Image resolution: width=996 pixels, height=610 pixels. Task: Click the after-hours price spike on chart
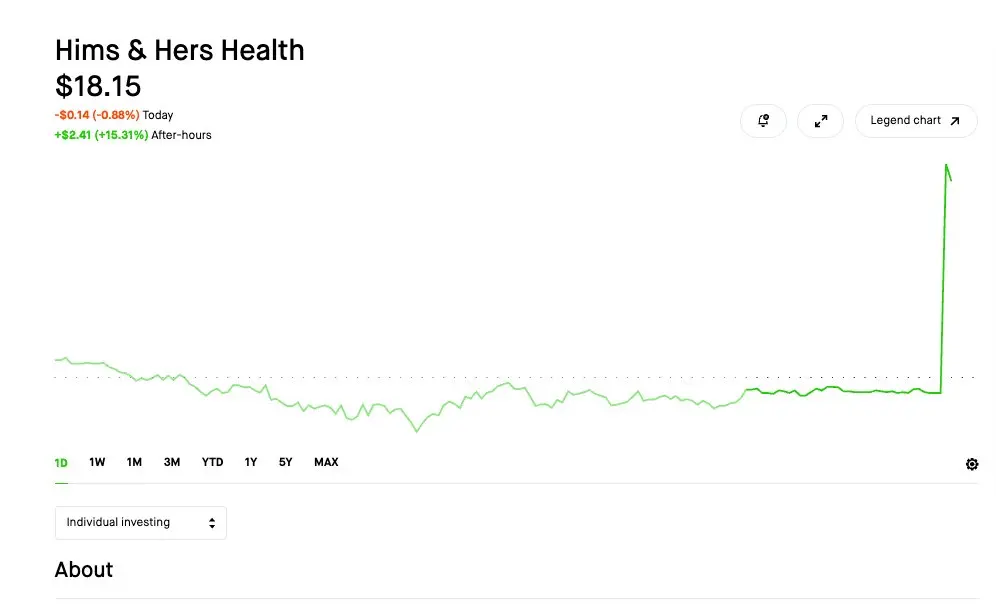(946, 166)
